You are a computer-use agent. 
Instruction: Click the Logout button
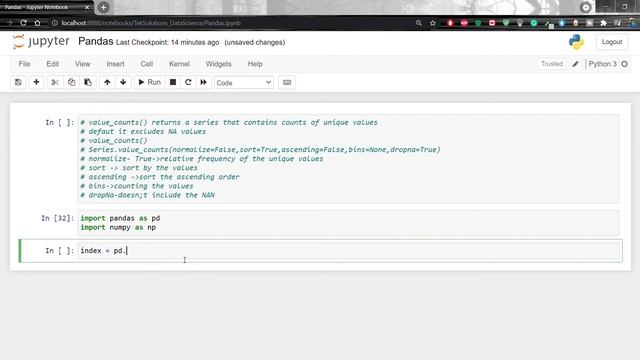point(612,42)
